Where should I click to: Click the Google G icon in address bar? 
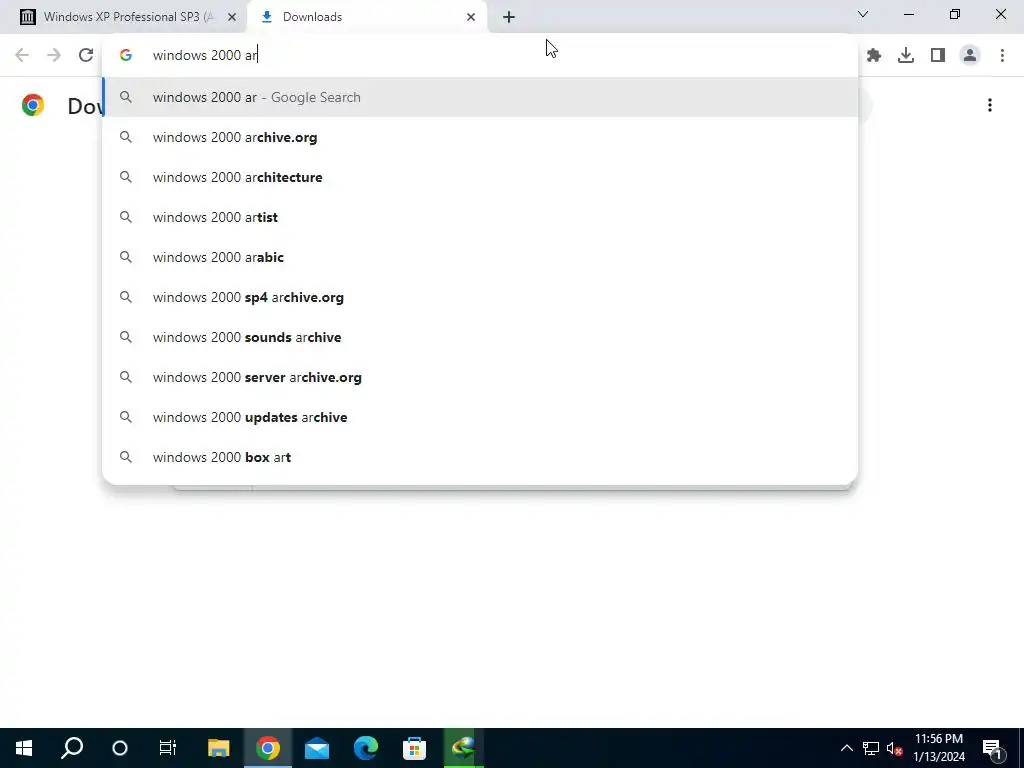125,56
